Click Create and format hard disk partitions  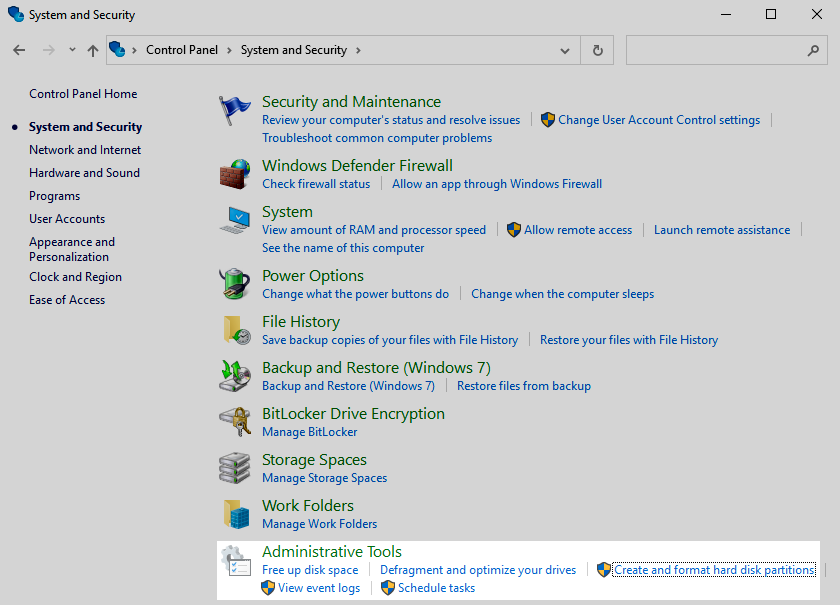click(x=714, y=570)
